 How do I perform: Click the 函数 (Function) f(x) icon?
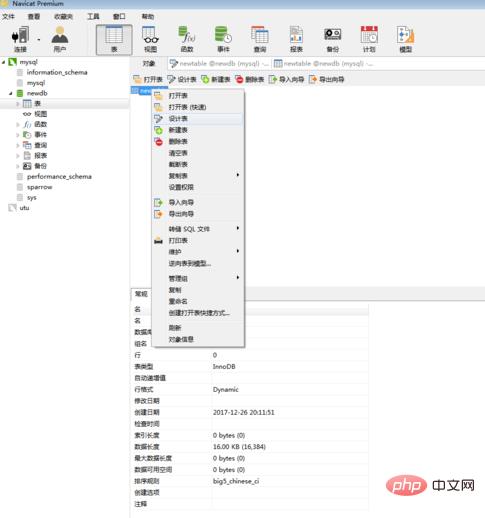pos(187,39)
